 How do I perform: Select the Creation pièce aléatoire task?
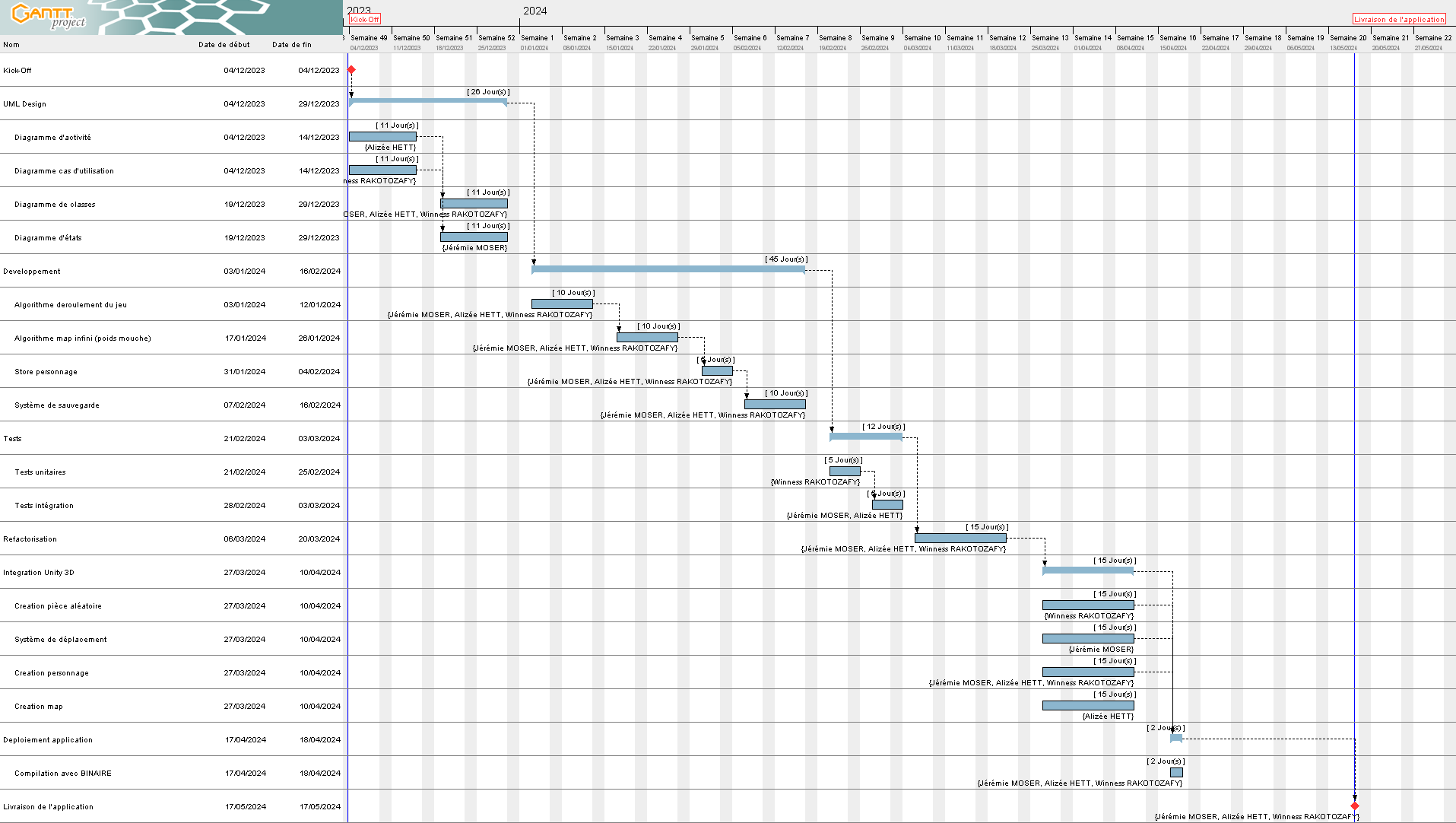(58, 606)
